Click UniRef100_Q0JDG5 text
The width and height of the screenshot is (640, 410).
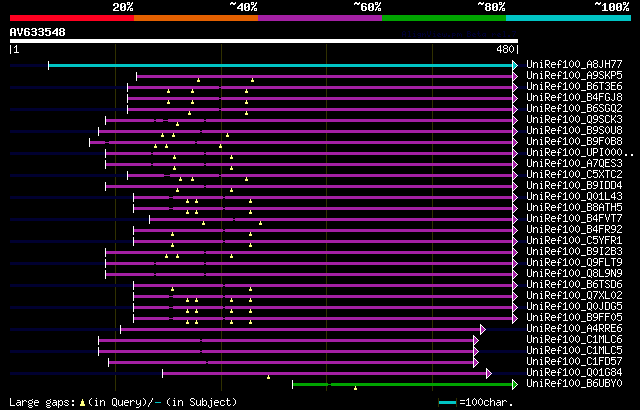(574, 307)
